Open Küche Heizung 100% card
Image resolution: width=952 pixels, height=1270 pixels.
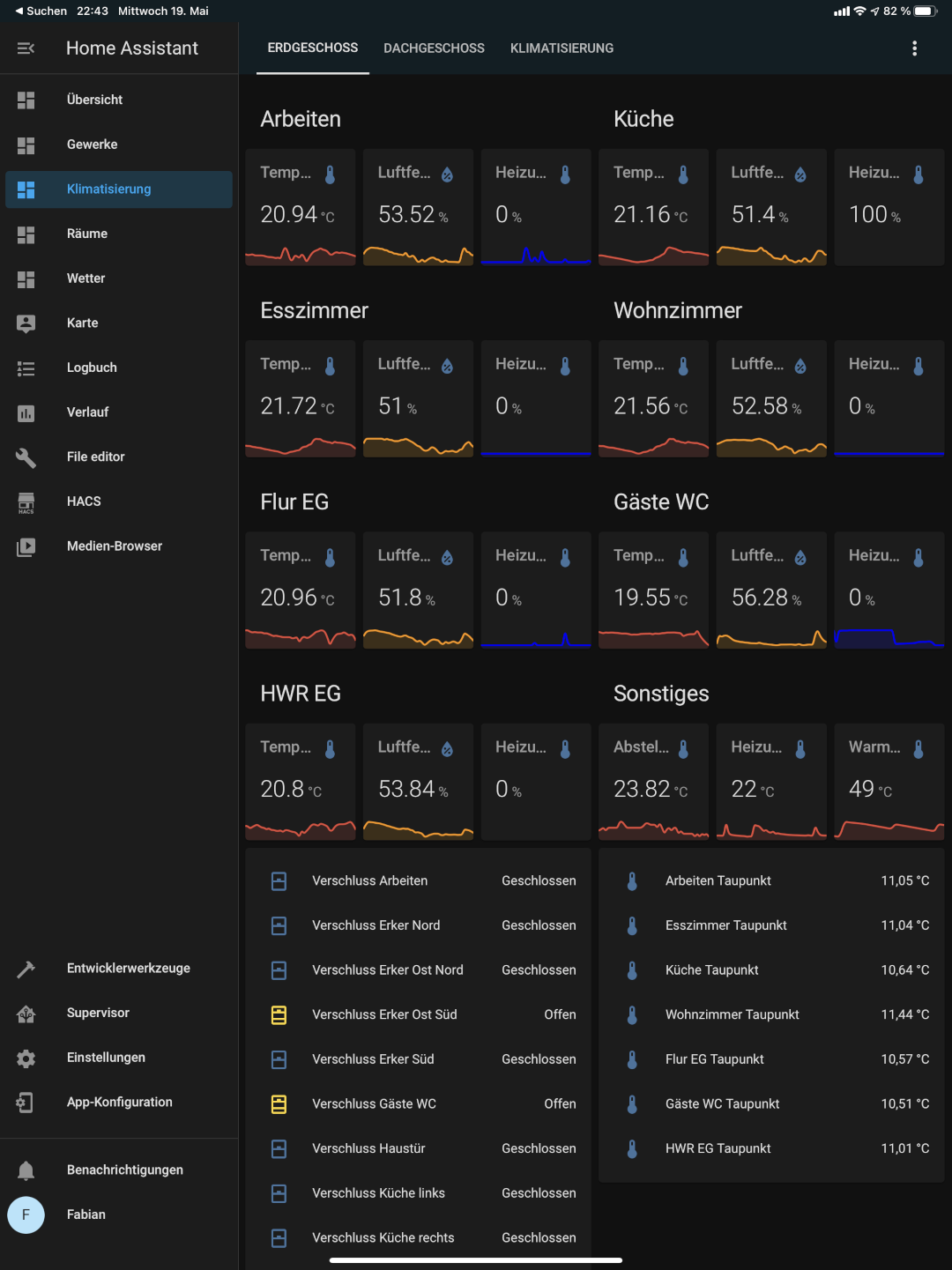[889, 207]
